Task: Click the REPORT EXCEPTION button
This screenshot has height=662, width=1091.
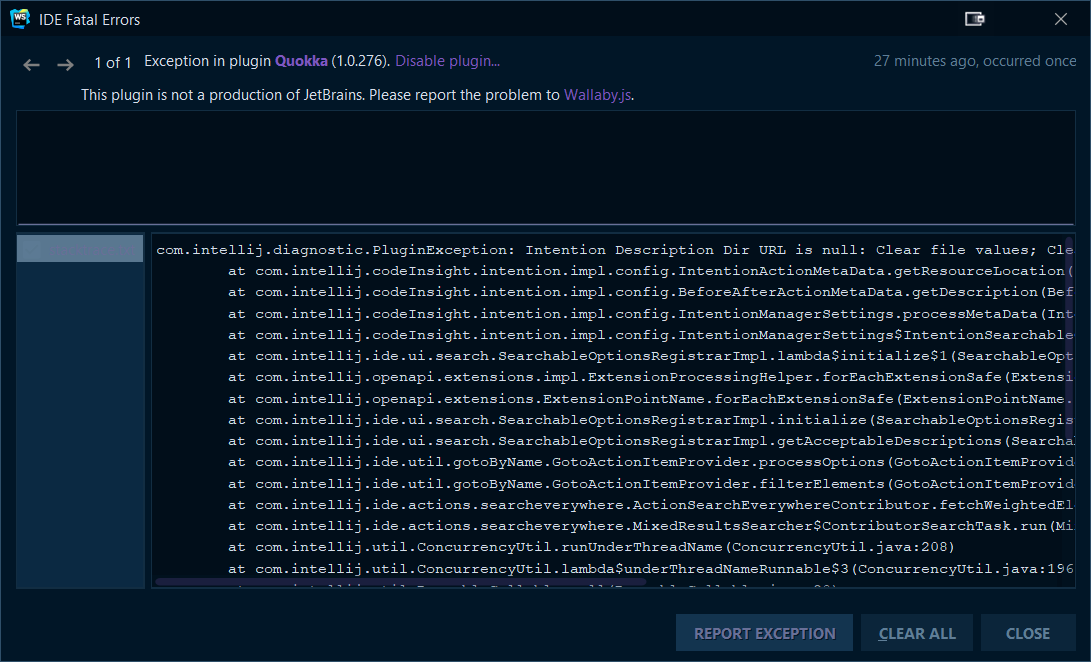Action: (x=764, y=633)
